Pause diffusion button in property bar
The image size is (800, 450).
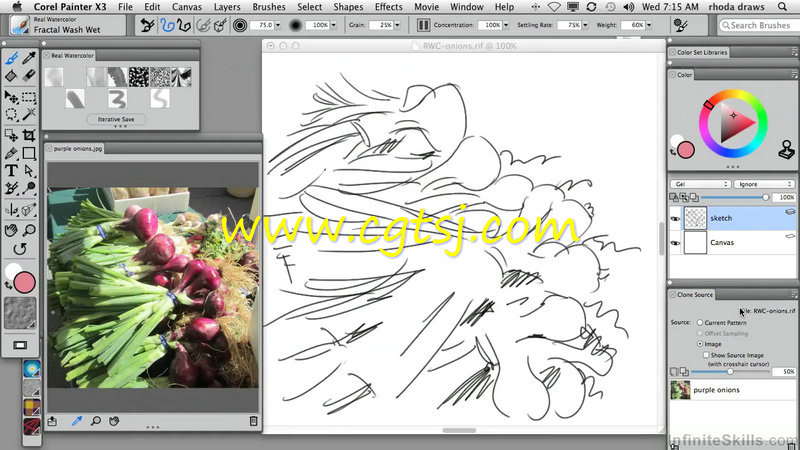[423, 25]
